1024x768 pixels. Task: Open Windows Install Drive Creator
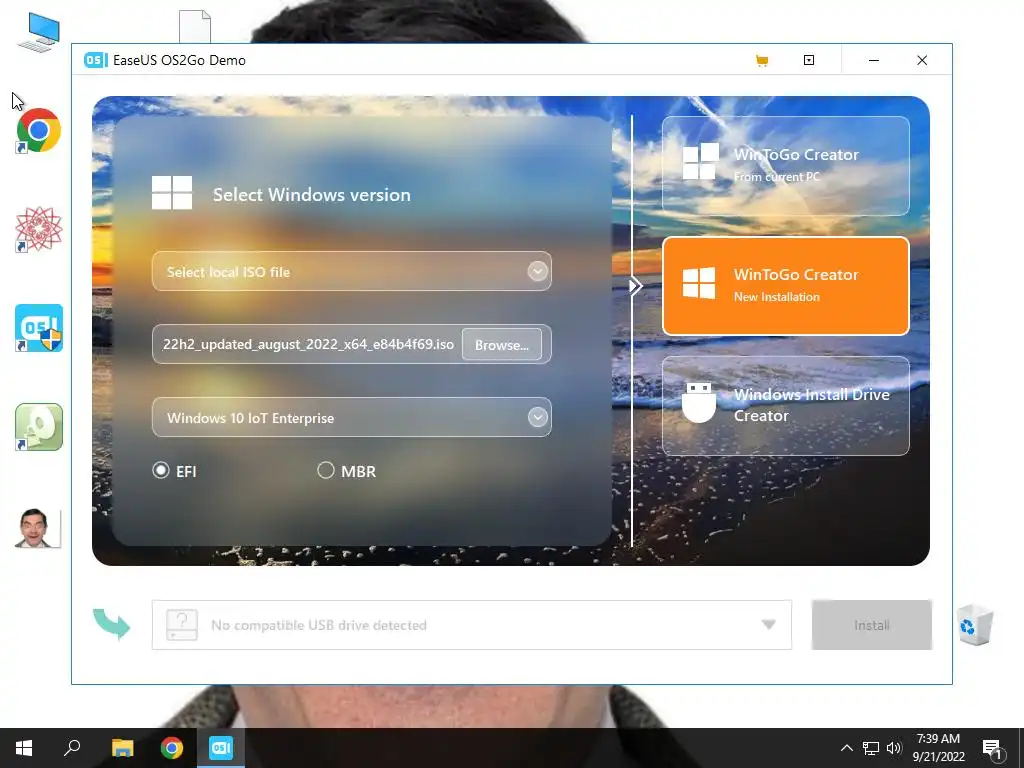point(786,406)
